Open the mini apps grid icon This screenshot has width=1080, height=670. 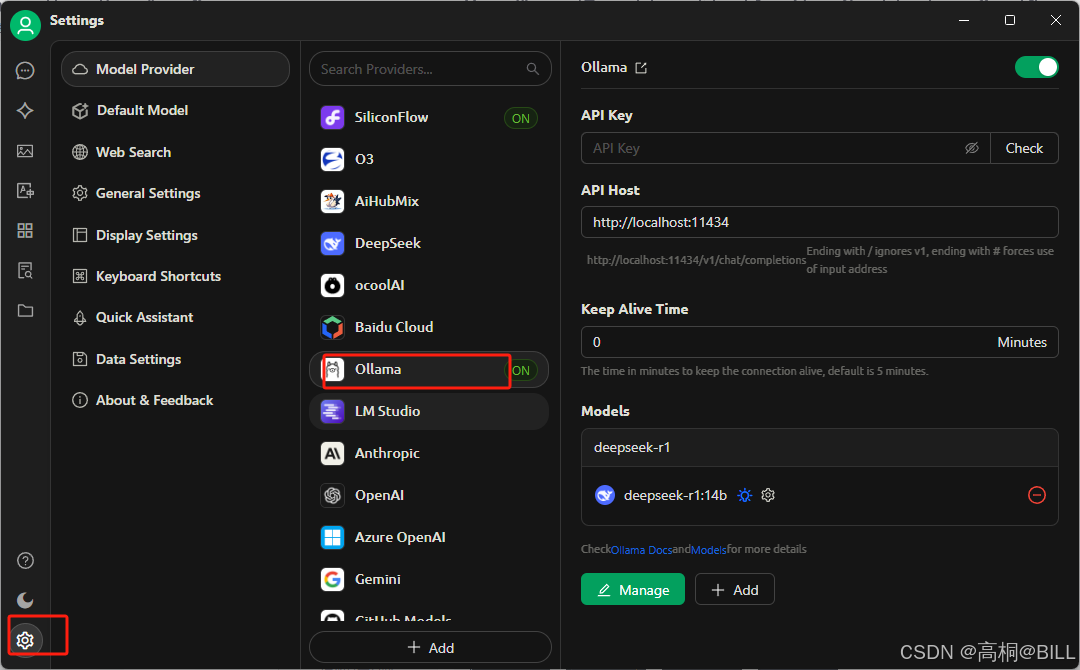(x=25, y=231)
